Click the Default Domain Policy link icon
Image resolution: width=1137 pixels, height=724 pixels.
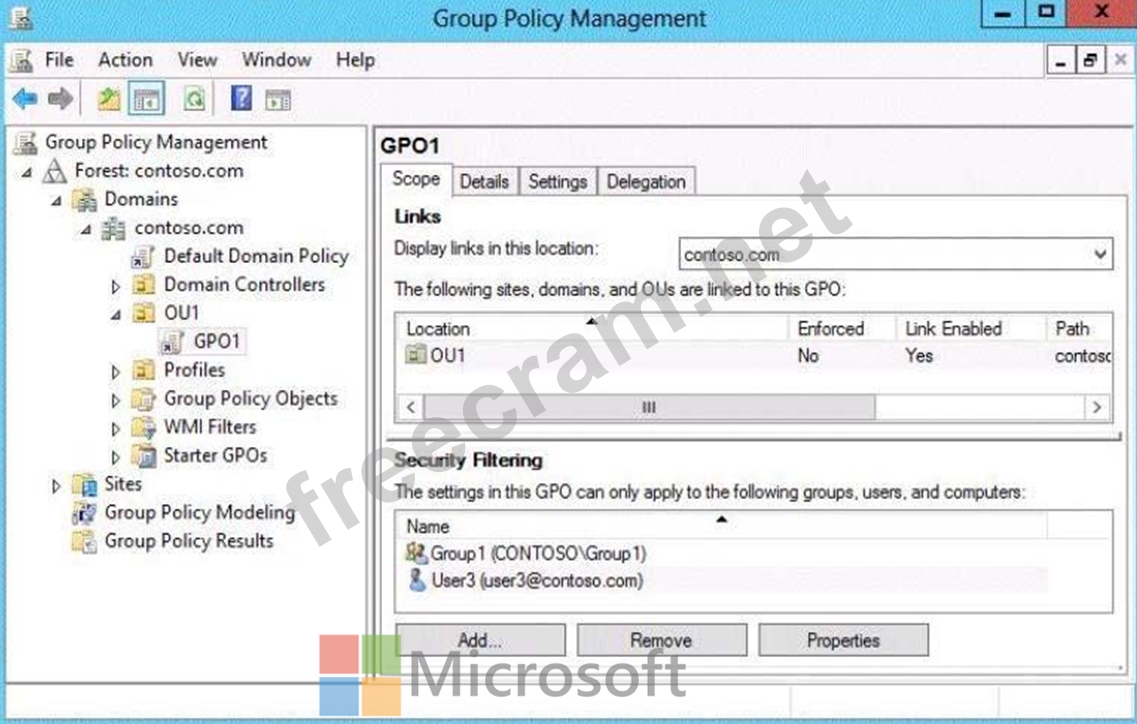(143, 257)
